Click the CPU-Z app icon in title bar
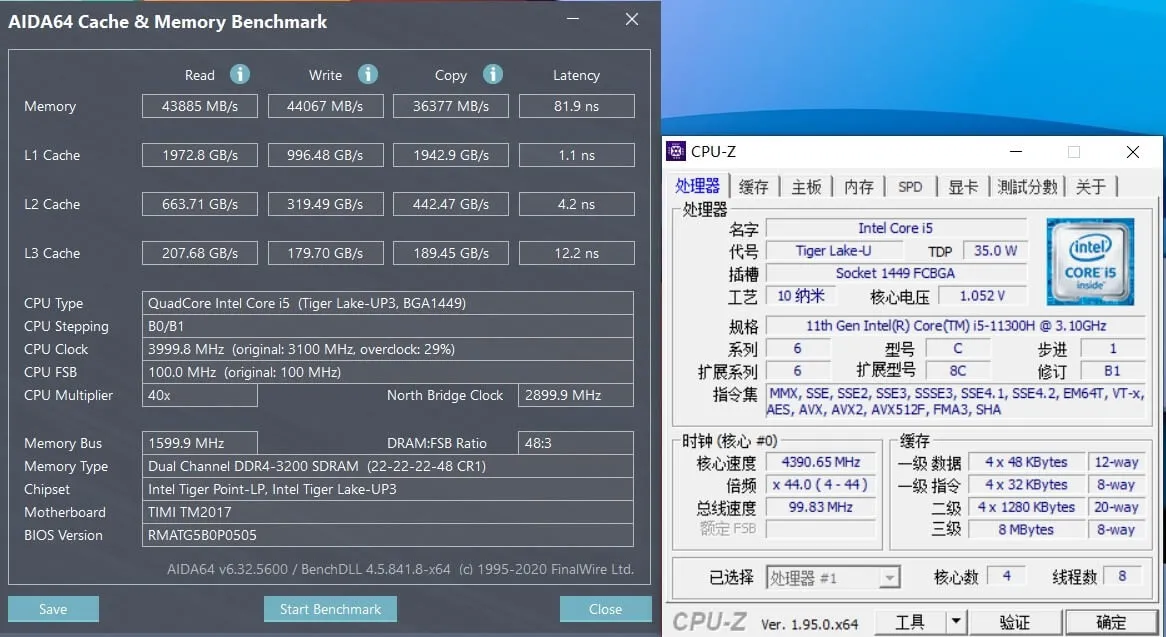The image size is (1166, 637). (675, 152)
